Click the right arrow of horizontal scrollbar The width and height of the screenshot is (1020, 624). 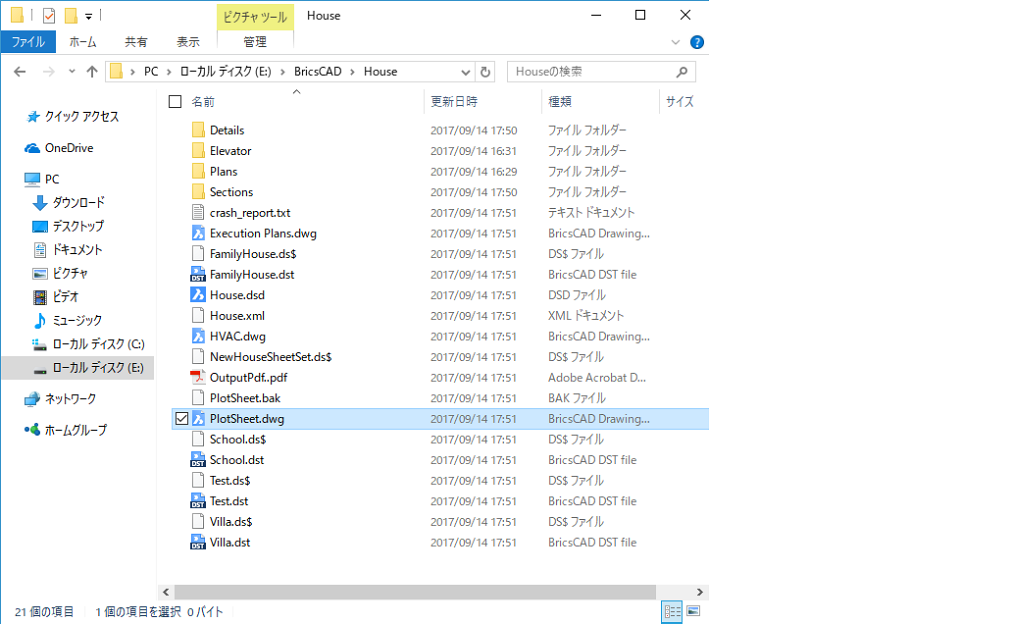pyautogui.click(x=700, y=592)
